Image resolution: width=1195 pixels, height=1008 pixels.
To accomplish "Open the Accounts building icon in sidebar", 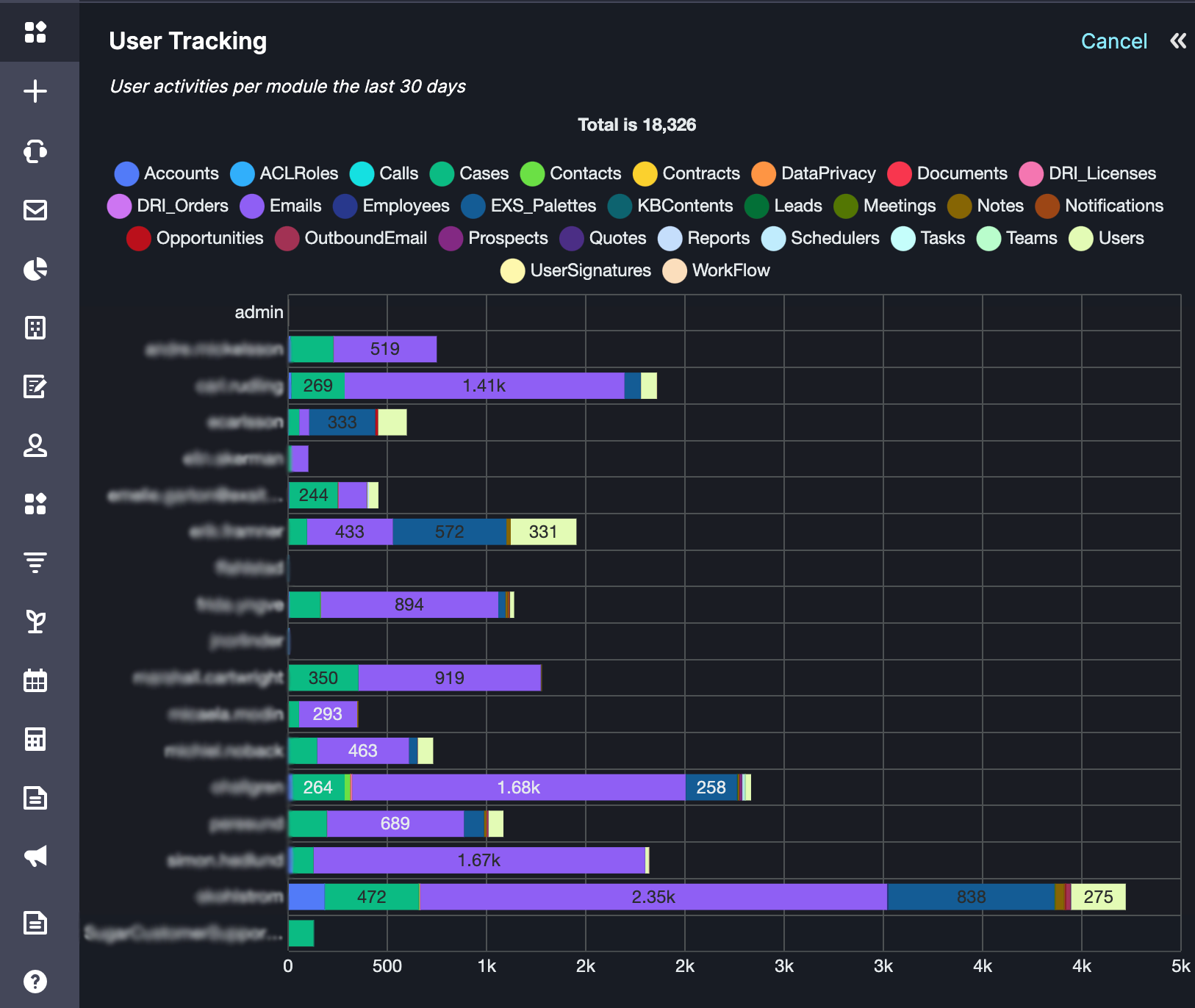I will [x=35, y=328].
